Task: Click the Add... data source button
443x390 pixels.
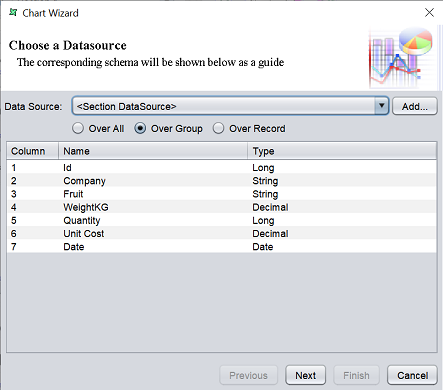Action: (415, 106)
